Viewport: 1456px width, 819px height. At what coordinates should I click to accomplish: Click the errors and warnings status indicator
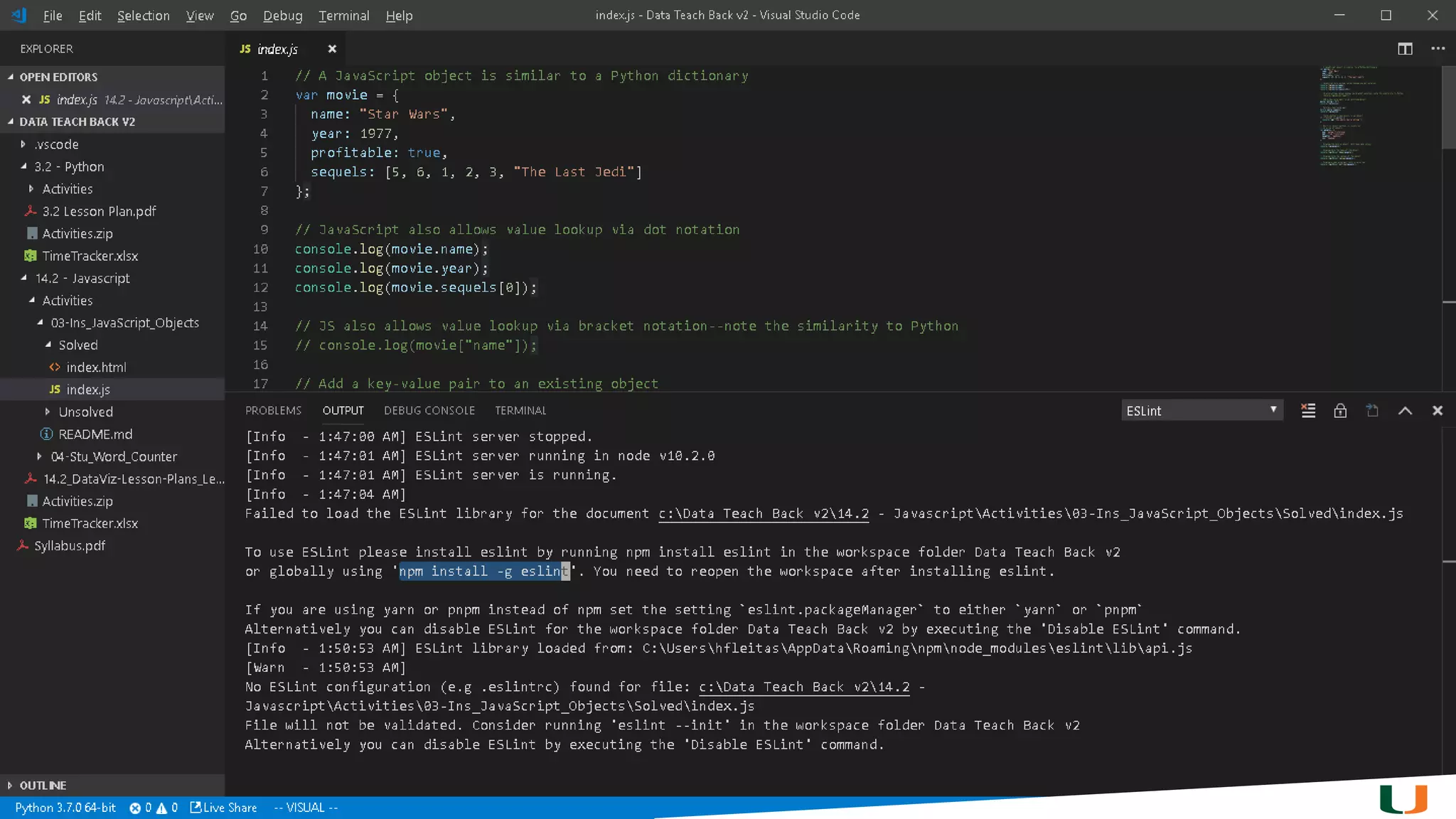point(154,808)
